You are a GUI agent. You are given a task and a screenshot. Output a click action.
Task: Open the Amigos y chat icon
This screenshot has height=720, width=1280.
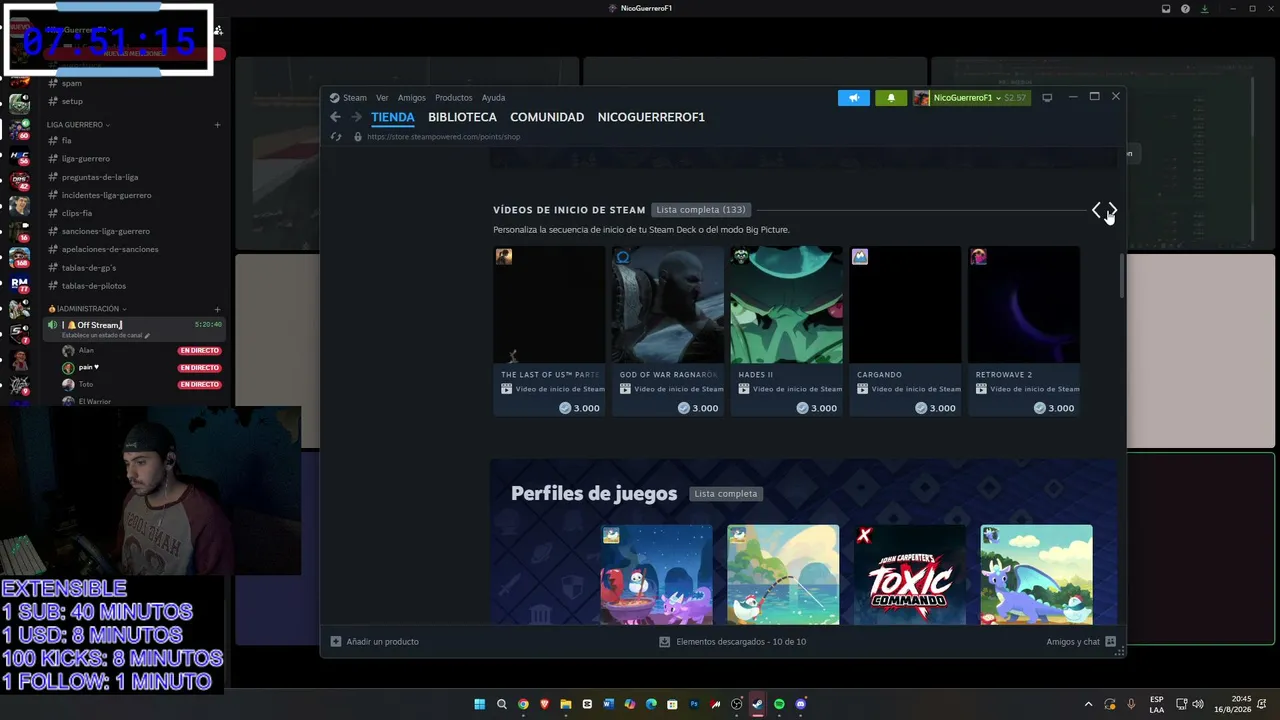1110,642
